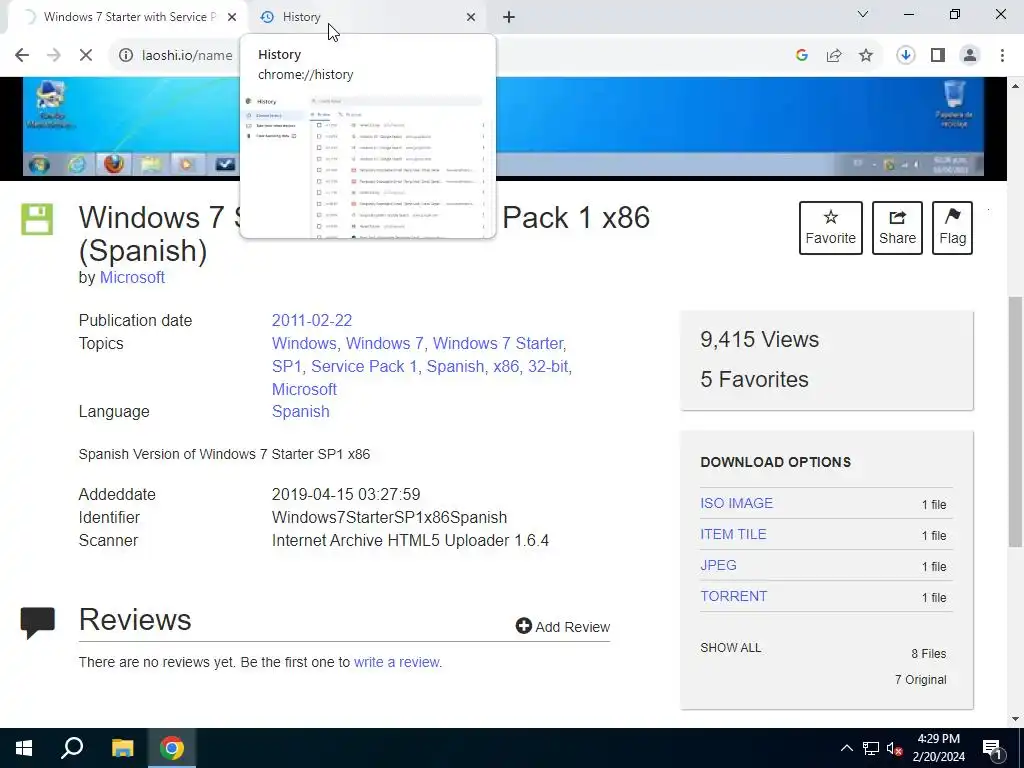Open Chrome downloads indicator
This screenshot has height=768, width=1024.
coord(905,56)
